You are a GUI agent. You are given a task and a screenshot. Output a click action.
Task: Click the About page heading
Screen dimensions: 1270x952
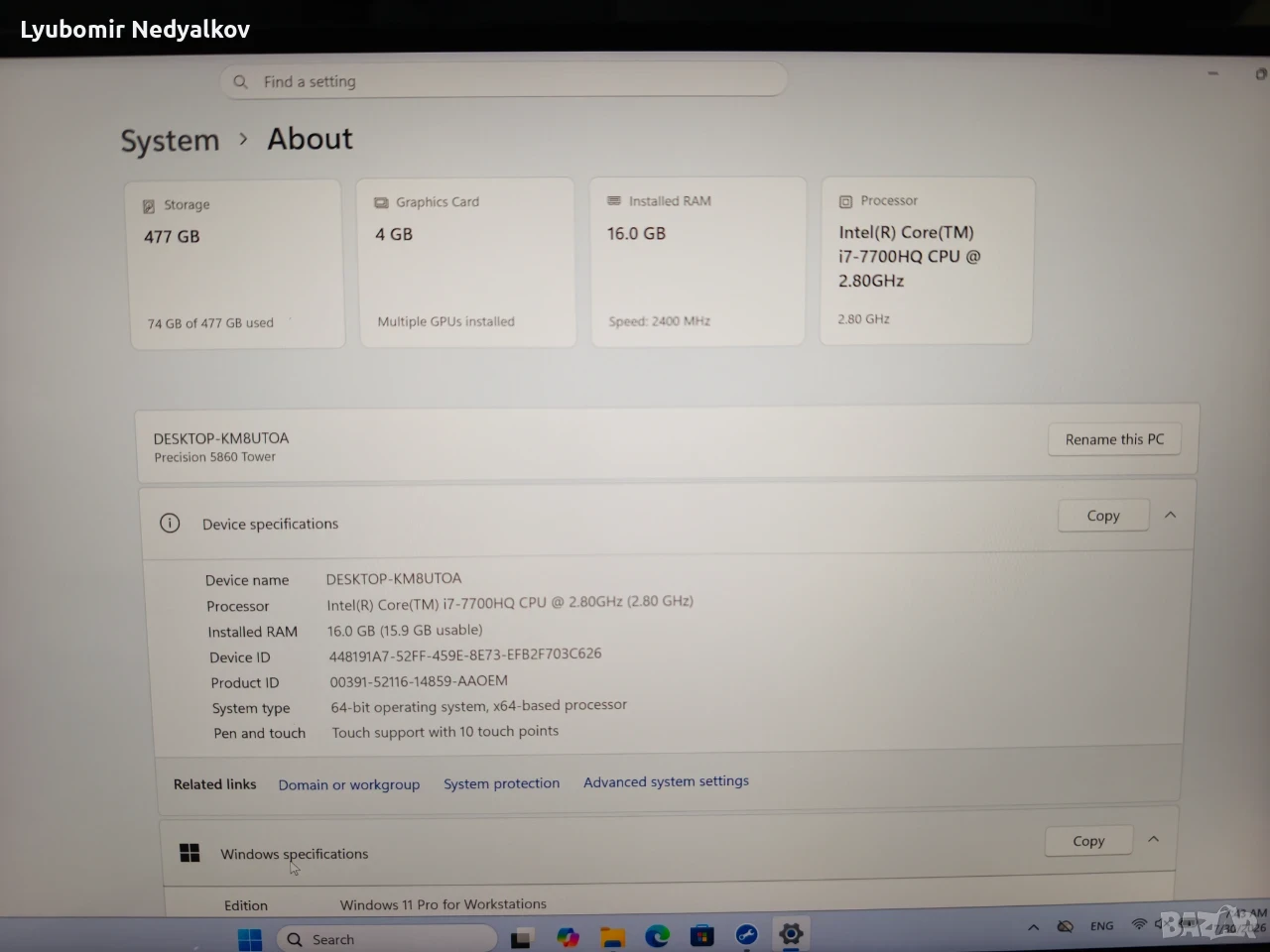tap(310, 139)
